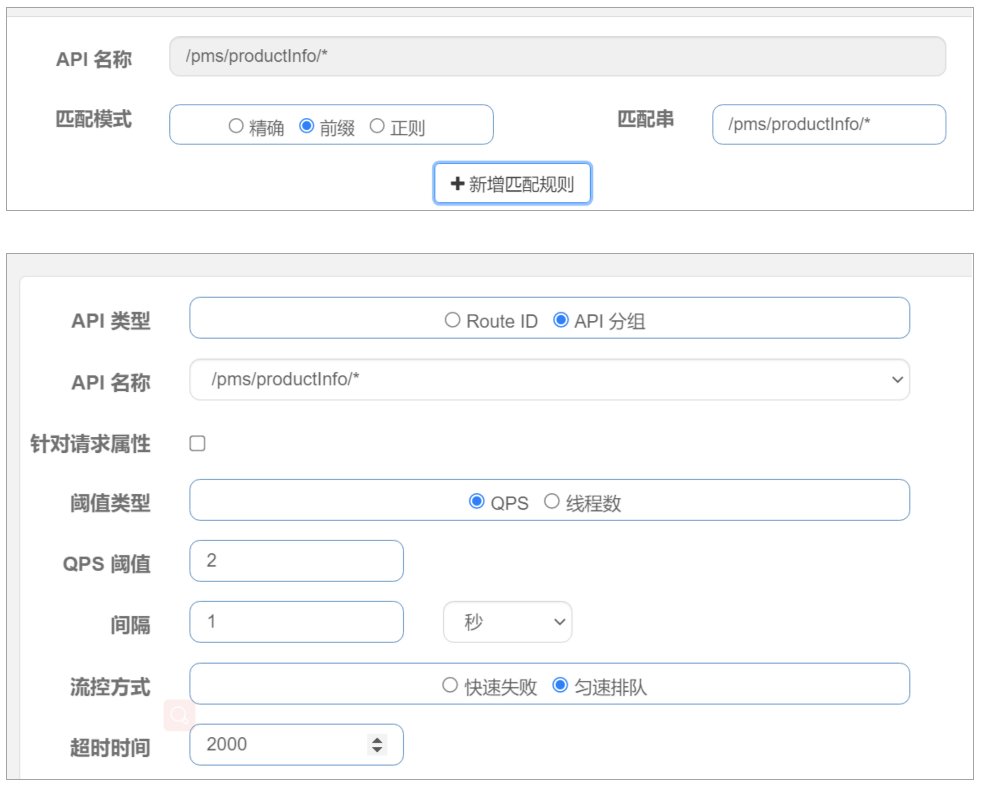
Task: Choose Route ID as API type
Action: click(x=452, y=320)
